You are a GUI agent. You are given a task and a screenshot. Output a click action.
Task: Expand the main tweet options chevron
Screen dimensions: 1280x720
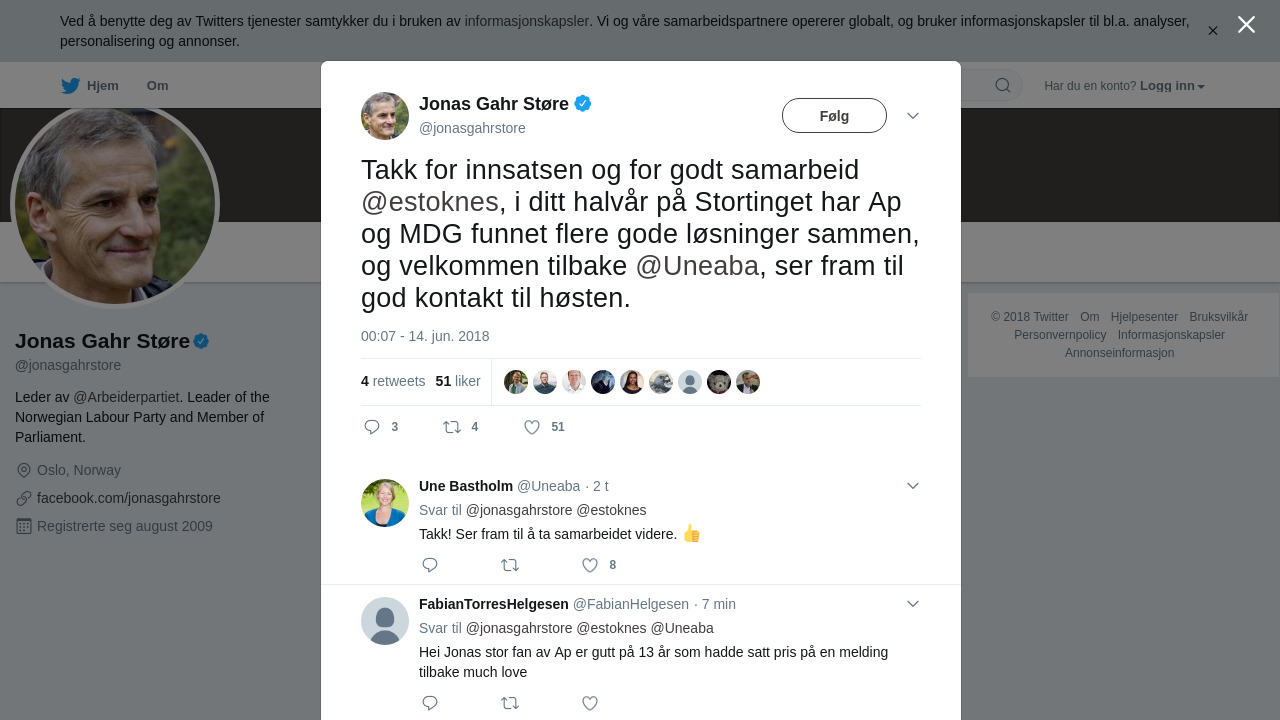(x=912, y=116)
